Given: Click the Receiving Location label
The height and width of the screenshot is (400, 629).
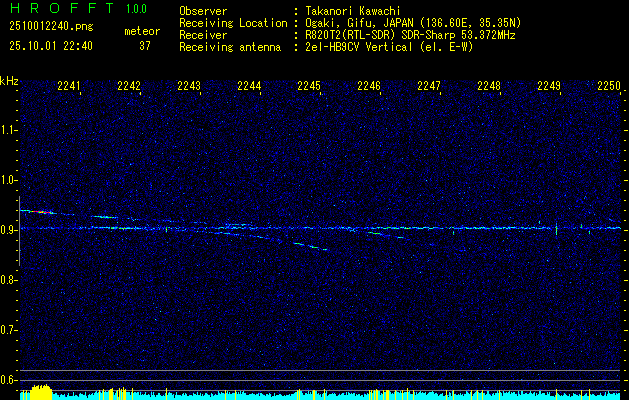Looking at the screenshot, I should pos(233,23).
